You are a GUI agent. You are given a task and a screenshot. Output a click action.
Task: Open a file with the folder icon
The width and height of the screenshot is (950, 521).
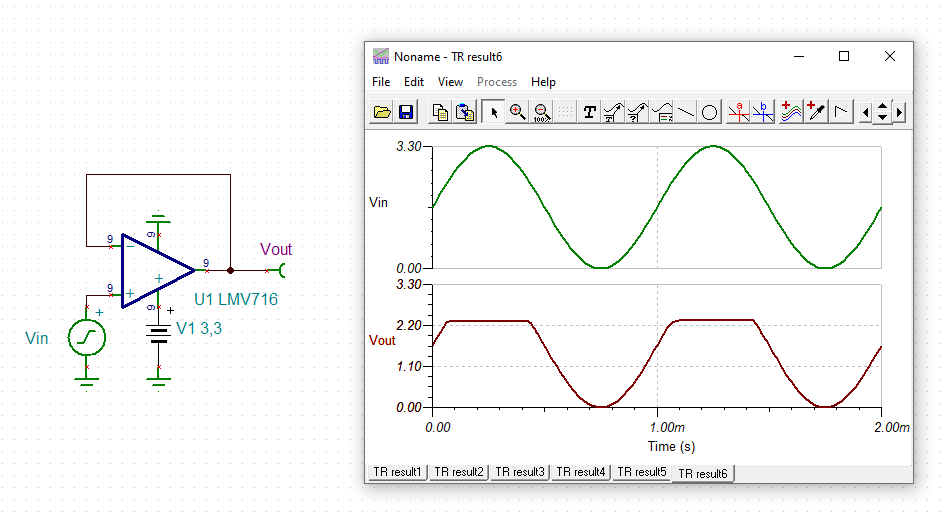tap(382, 112)
